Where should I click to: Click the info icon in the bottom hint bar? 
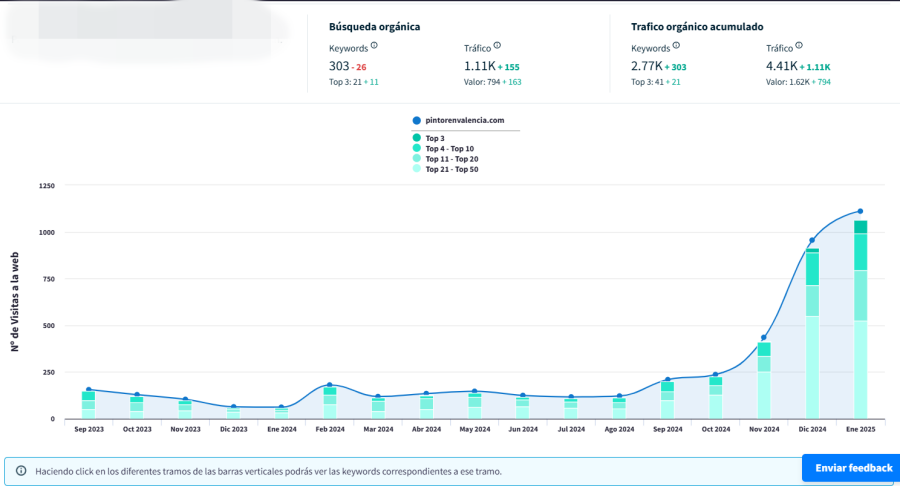tap(21, 470)
